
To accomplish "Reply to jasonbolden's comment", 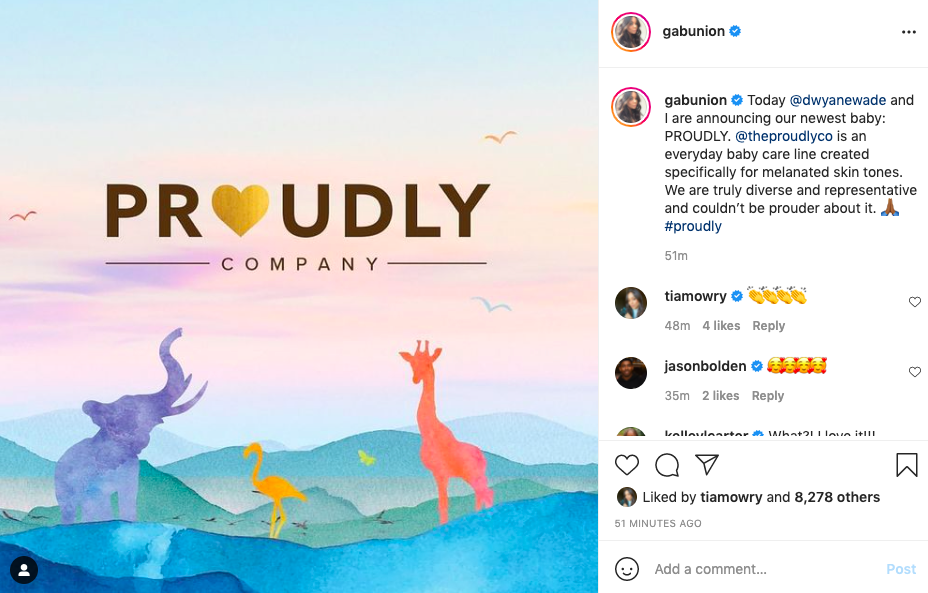I will pyautogui.click(x=768, y=395).
